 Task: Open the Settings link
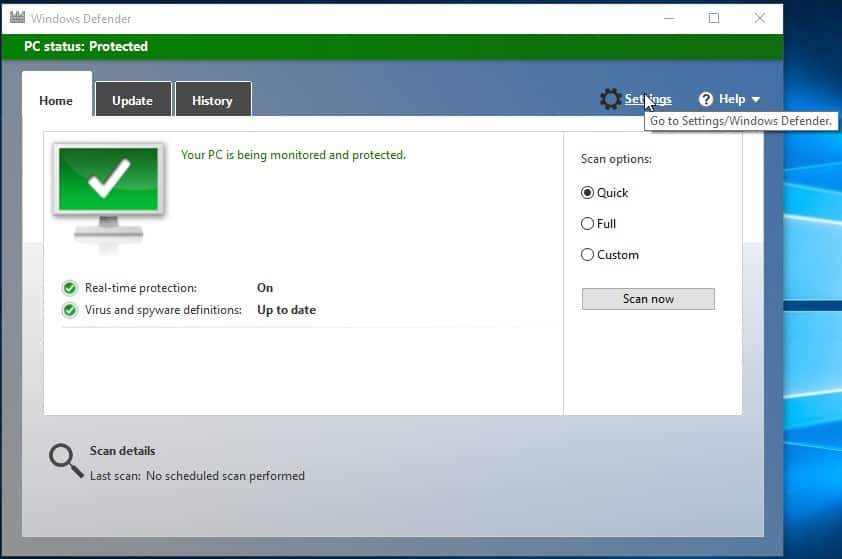click(x=648, y=99)
